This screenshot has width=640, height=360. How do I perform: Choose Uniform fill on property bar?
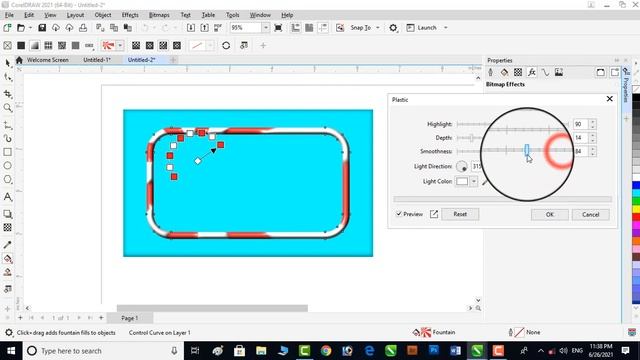pyautogui.click(x=21, y=45)
